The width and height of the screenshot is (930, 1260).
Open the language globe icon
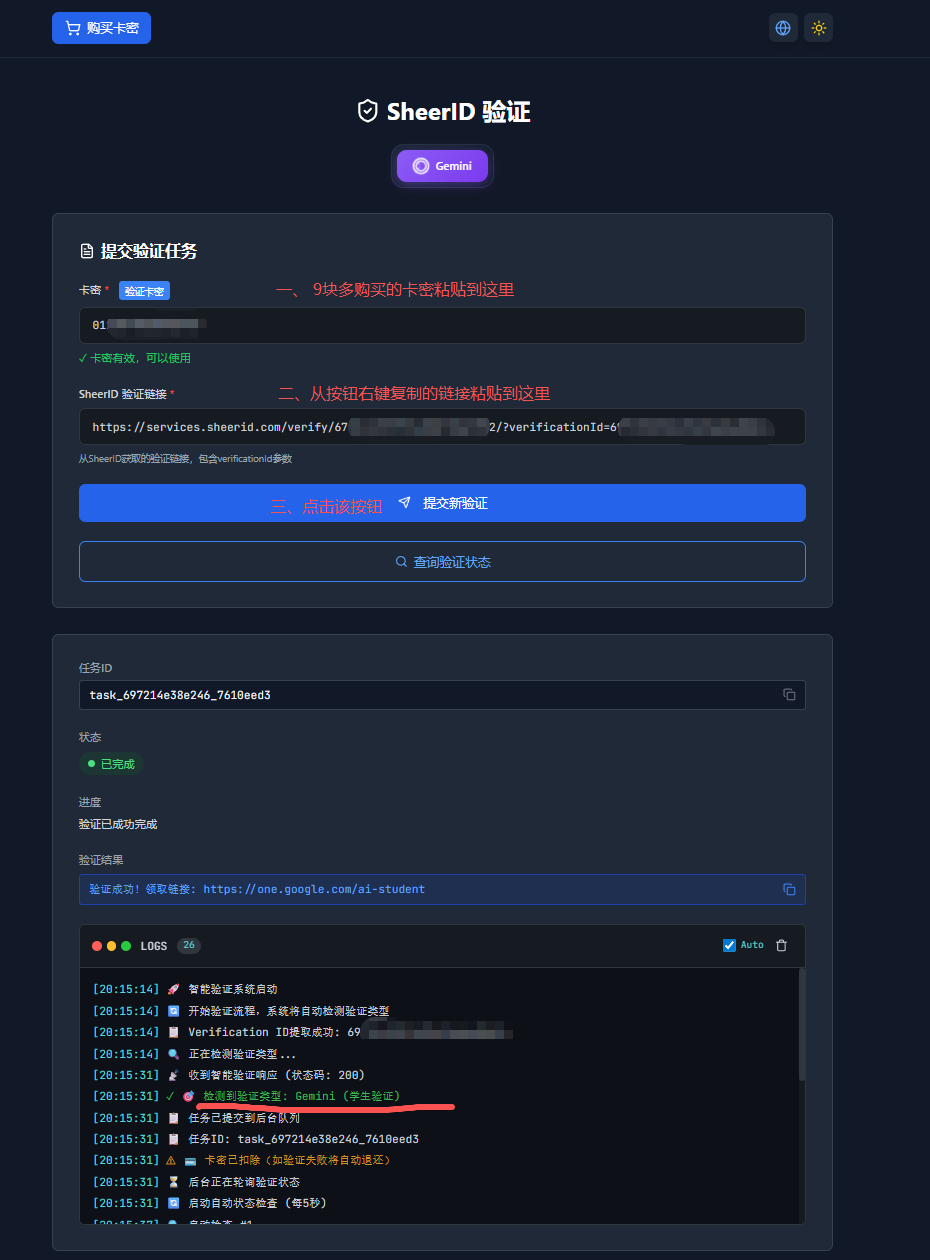783,28
